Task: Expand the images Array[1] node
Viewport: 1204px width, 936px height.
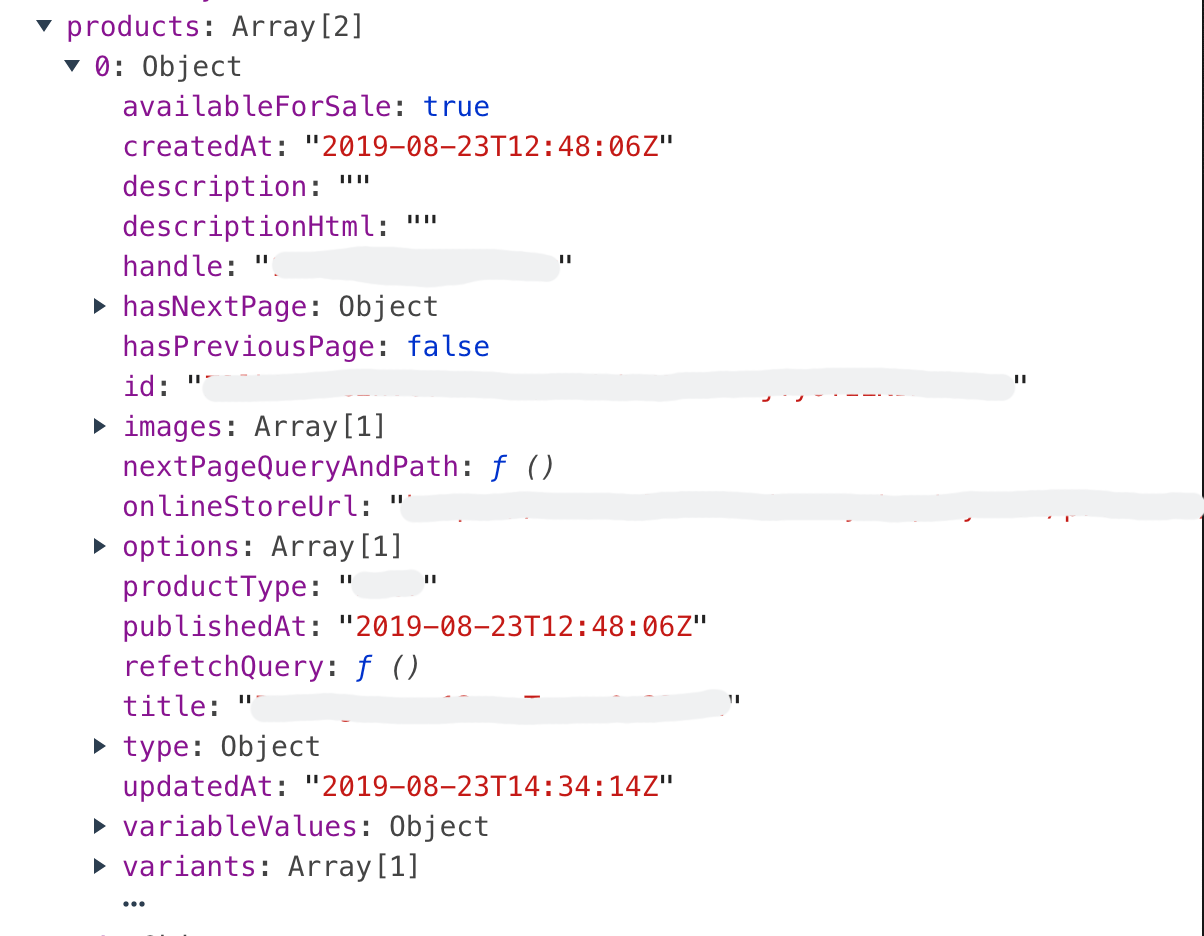Action: (98, 426)
